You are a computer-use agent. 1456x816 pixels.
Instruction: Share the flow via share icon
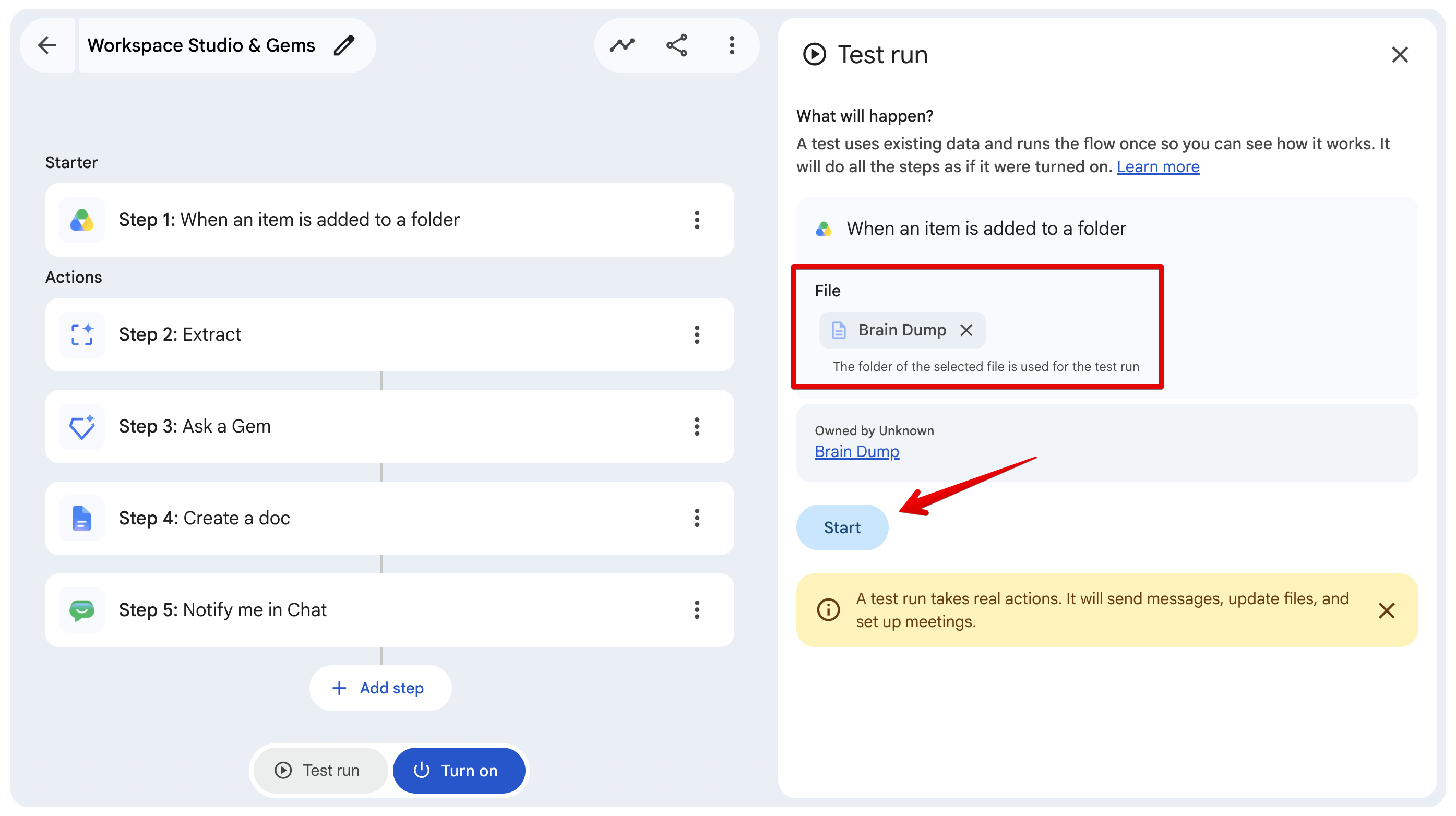pos(676,45)
